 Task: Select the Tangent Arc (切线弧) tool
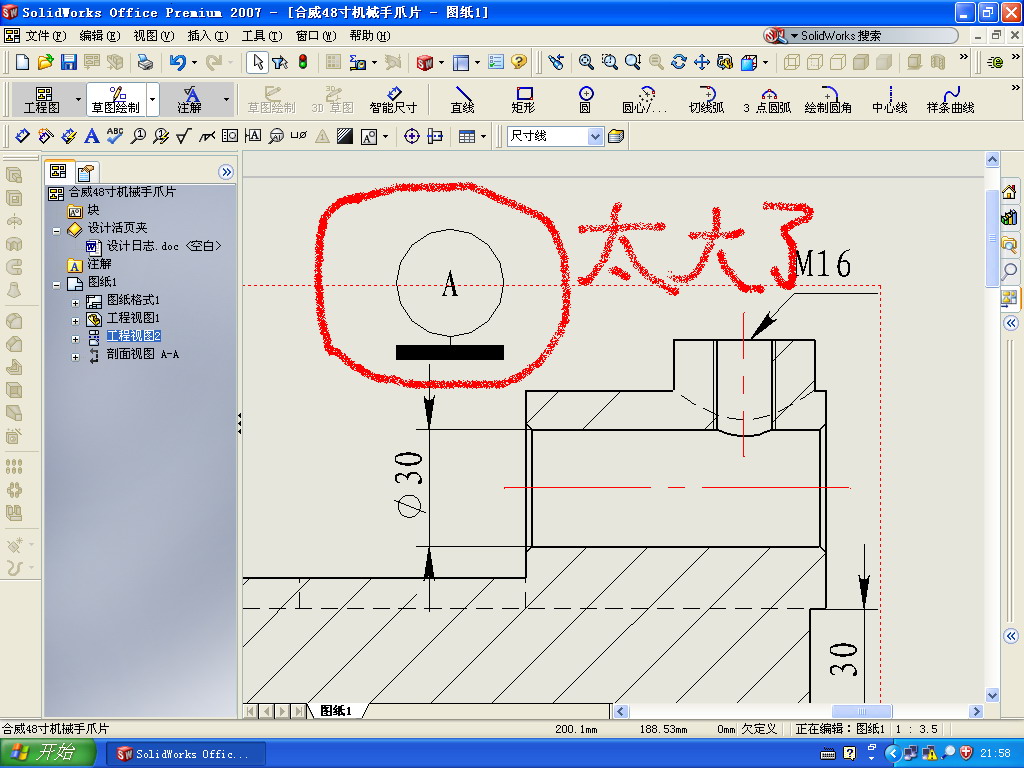click(707, 99)
